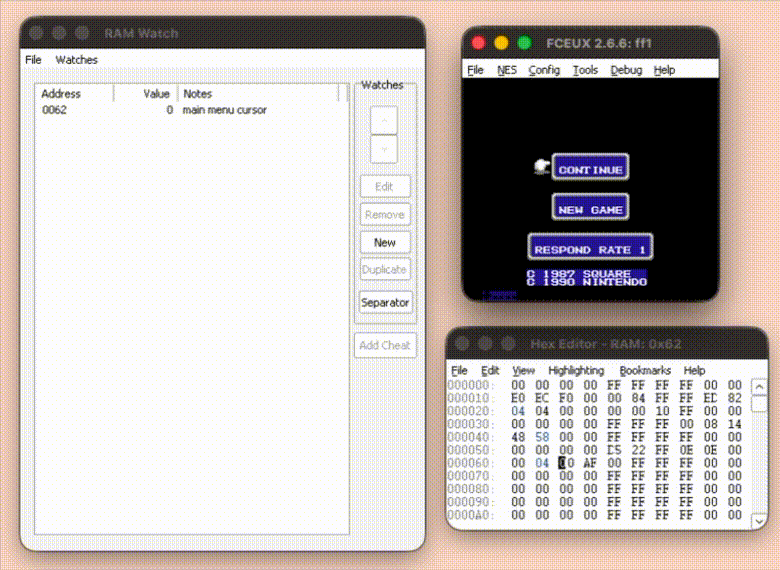Open the Watches menu in RAM Watch
This screenshot has height=570, width=780.
coord(76,60)
